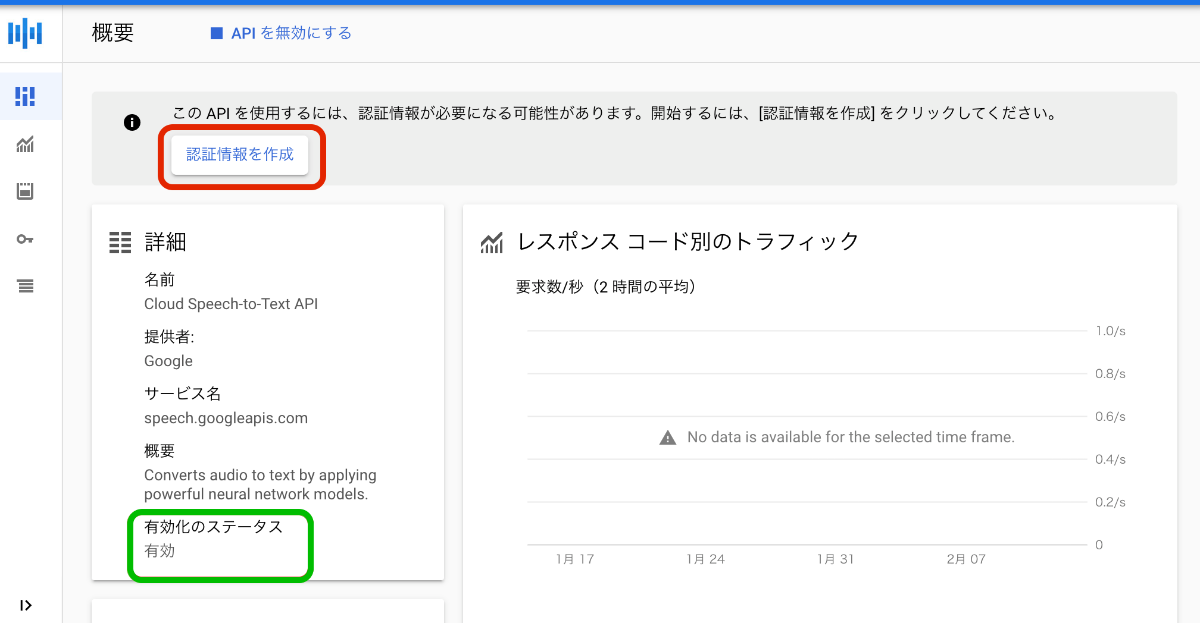Click the 0.6/s axis value
This screenshot has width=1200, height=623.
click(x=1110, y=416)
